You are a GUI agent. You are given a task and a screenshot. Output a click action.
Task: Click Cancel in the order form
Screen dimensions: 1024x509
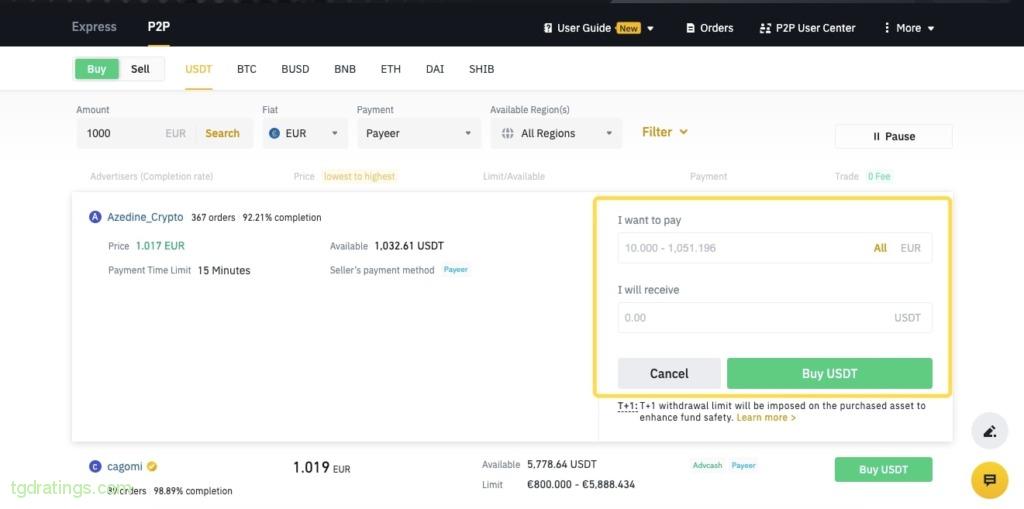coord(669,374)
